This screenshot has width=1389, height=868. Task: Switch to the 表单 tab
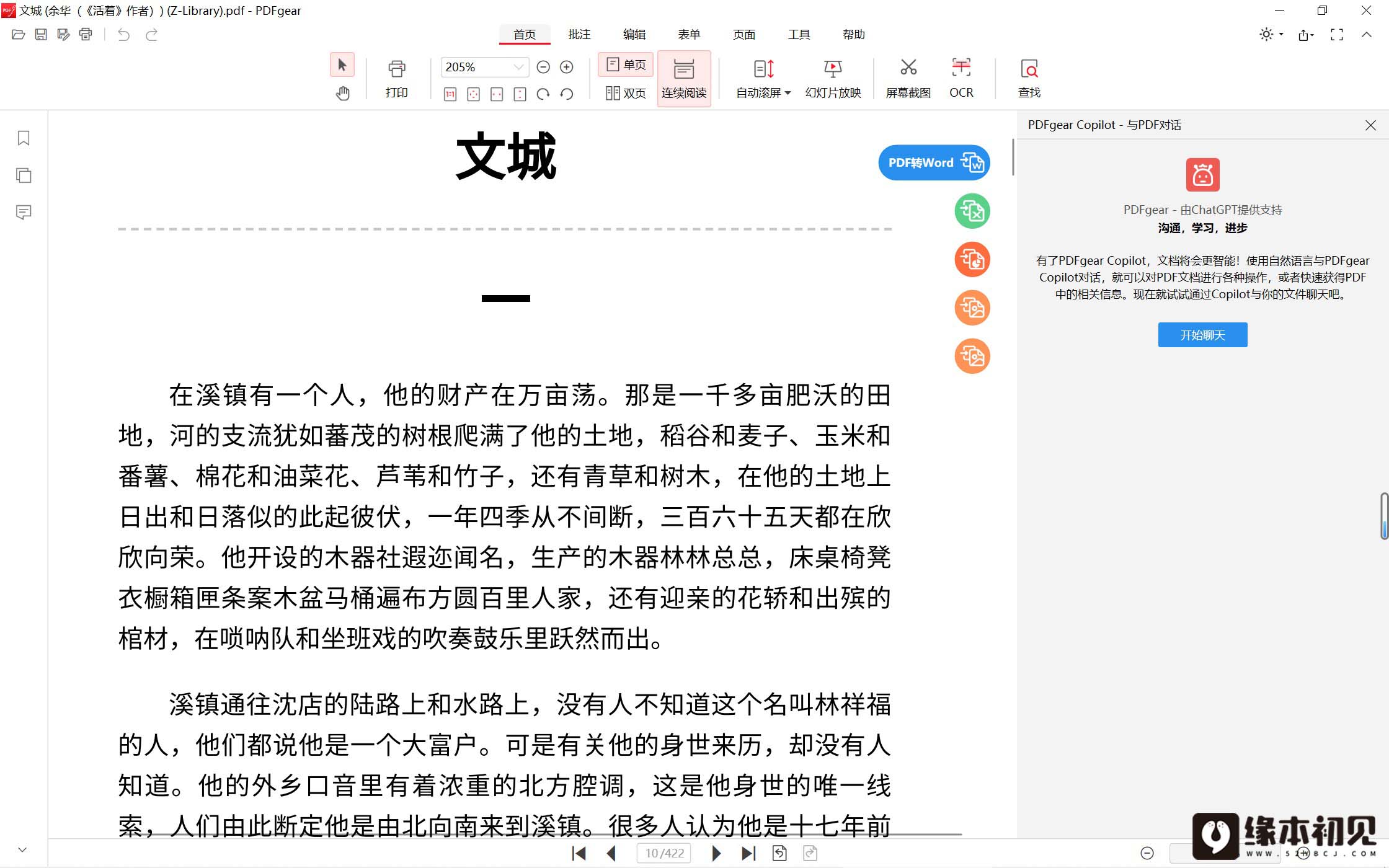point(689,35)
